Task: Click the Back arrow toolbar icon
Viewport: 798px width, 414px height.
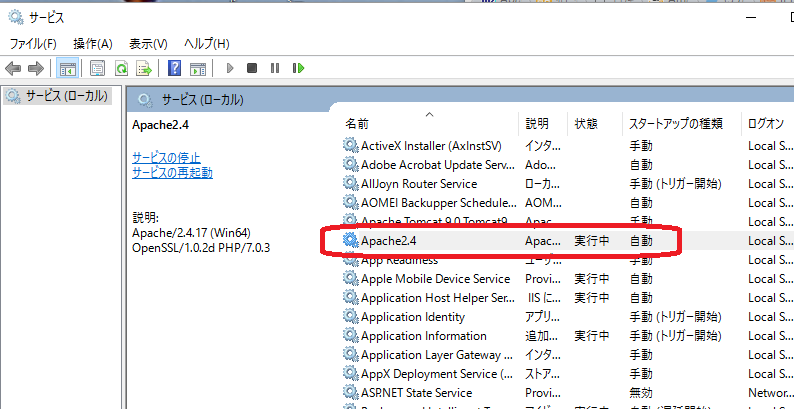Action: (x=13, y=68)
